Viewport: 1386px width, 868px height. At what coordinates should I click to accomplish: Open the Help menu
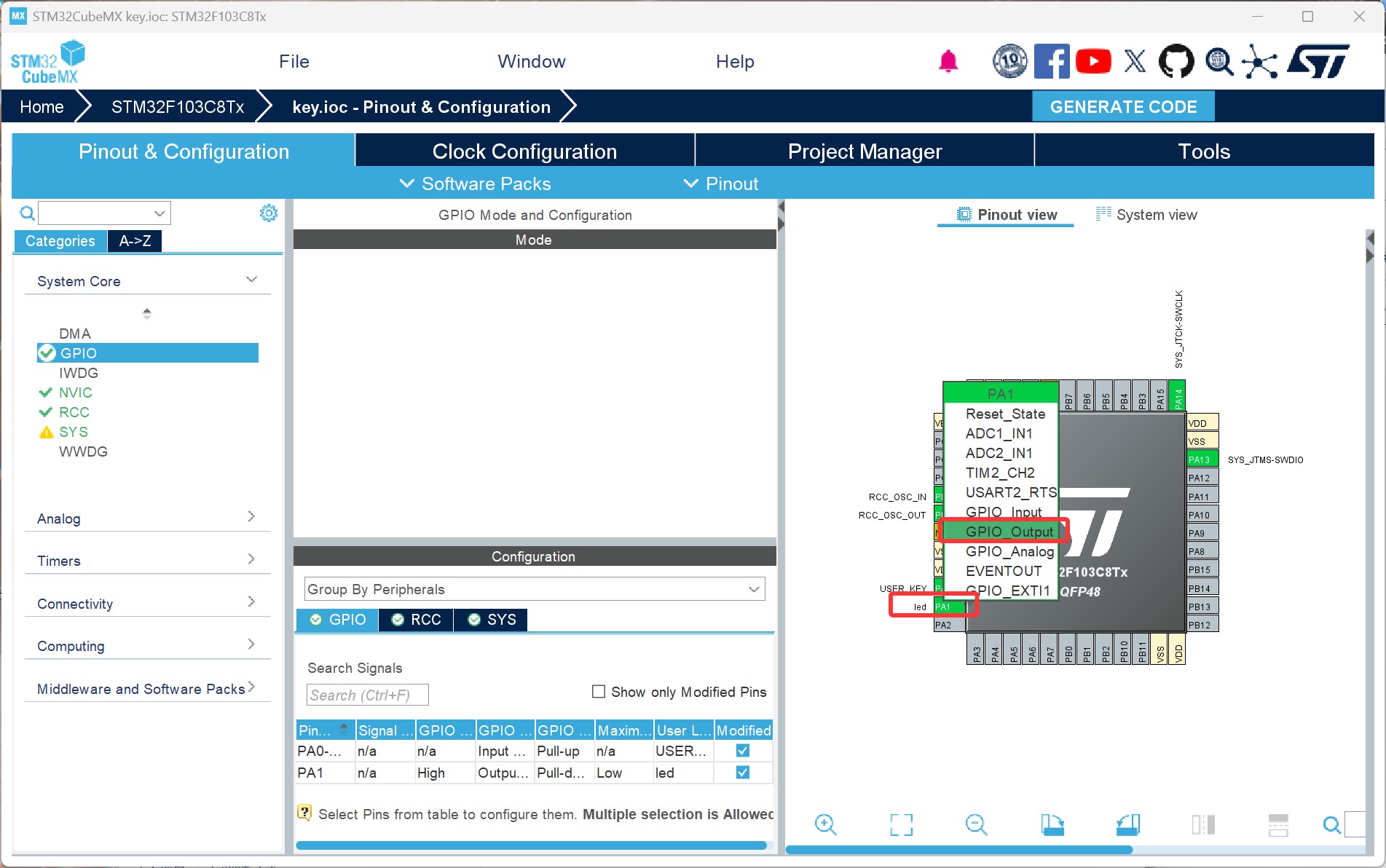pyautogui.click(x=735, y=61)
